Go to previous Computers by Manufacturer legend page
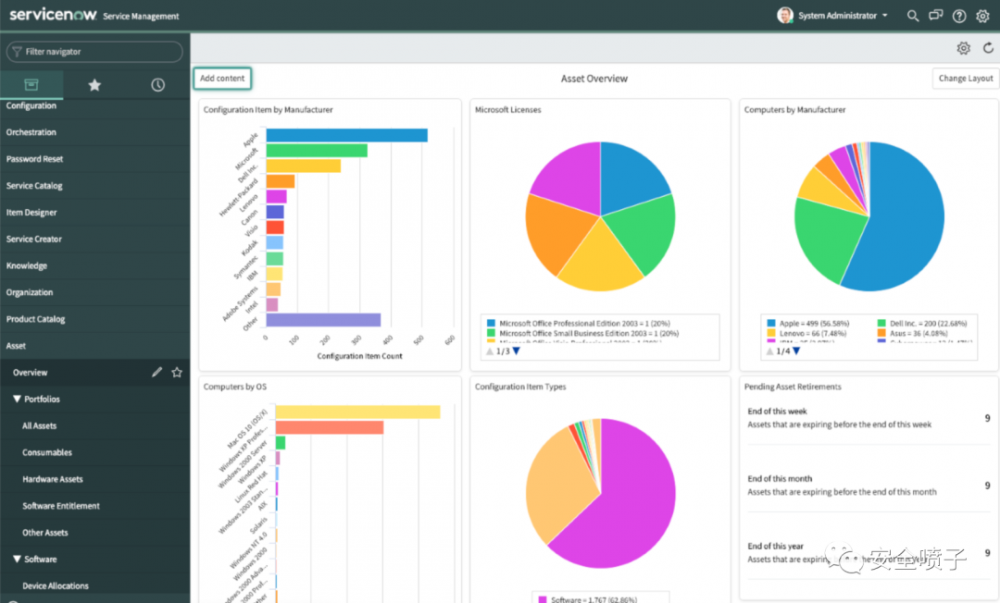The image size is (1000, 603). point(770,351)
